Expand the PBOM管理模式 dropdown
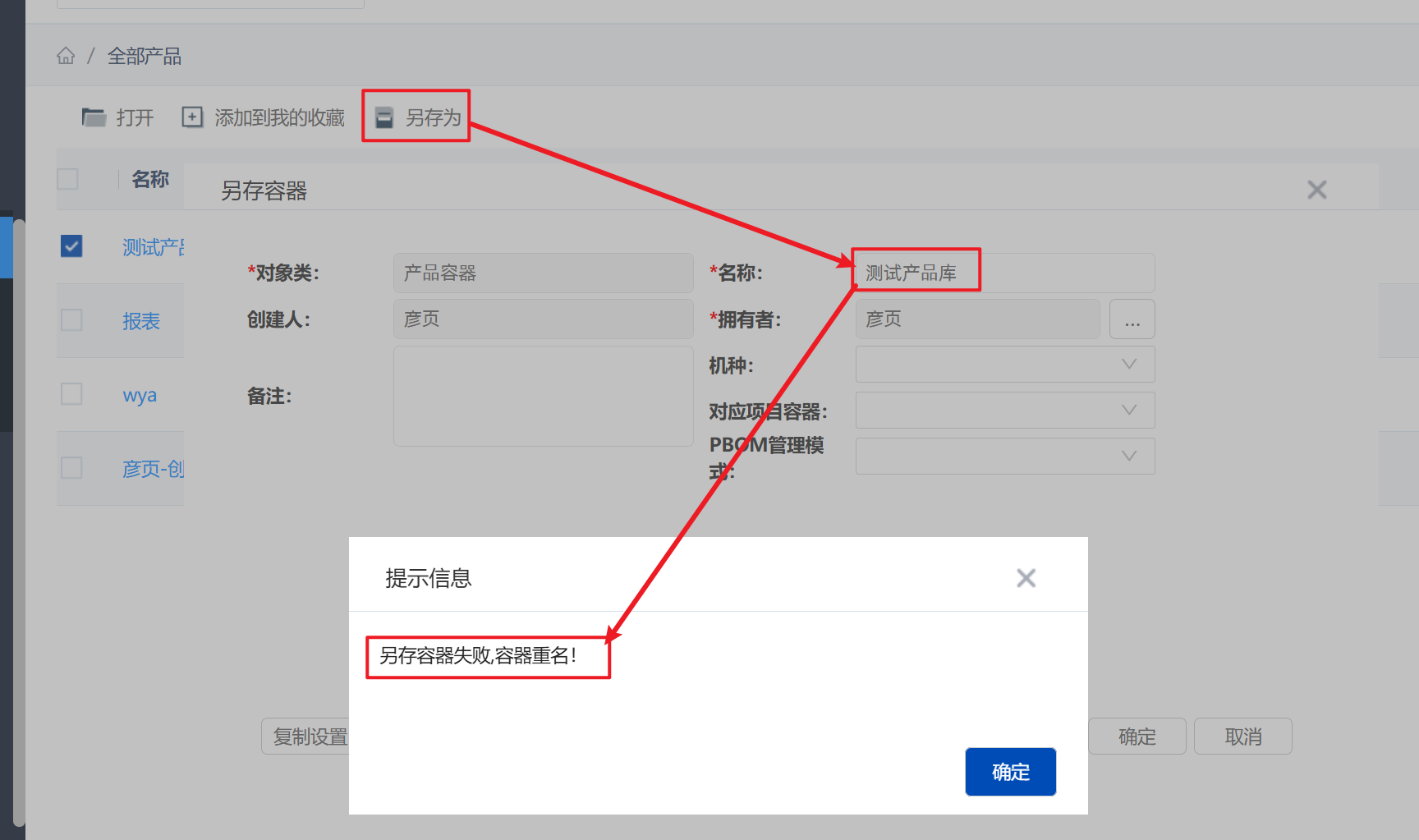This screenshot has width=1419, height=840. [x=1005, y=456]
